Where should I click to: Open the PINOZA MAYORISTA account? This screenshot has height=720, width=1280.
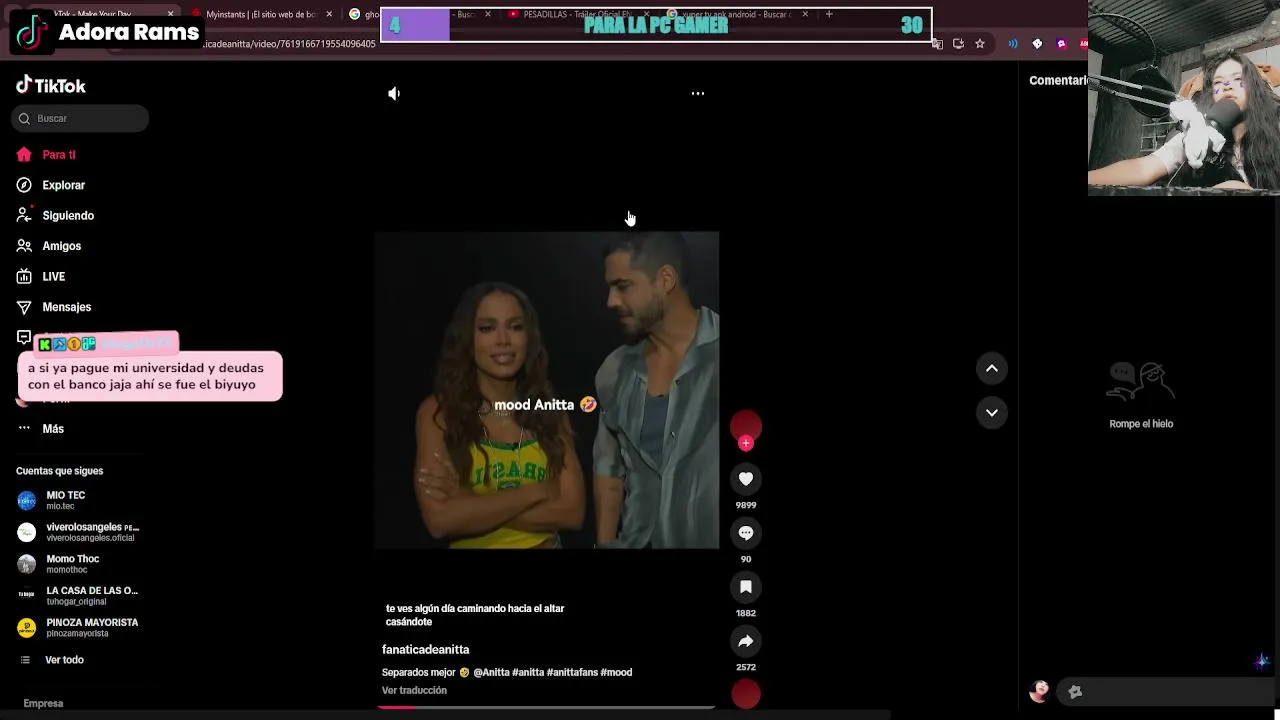[x=80, y=627]
